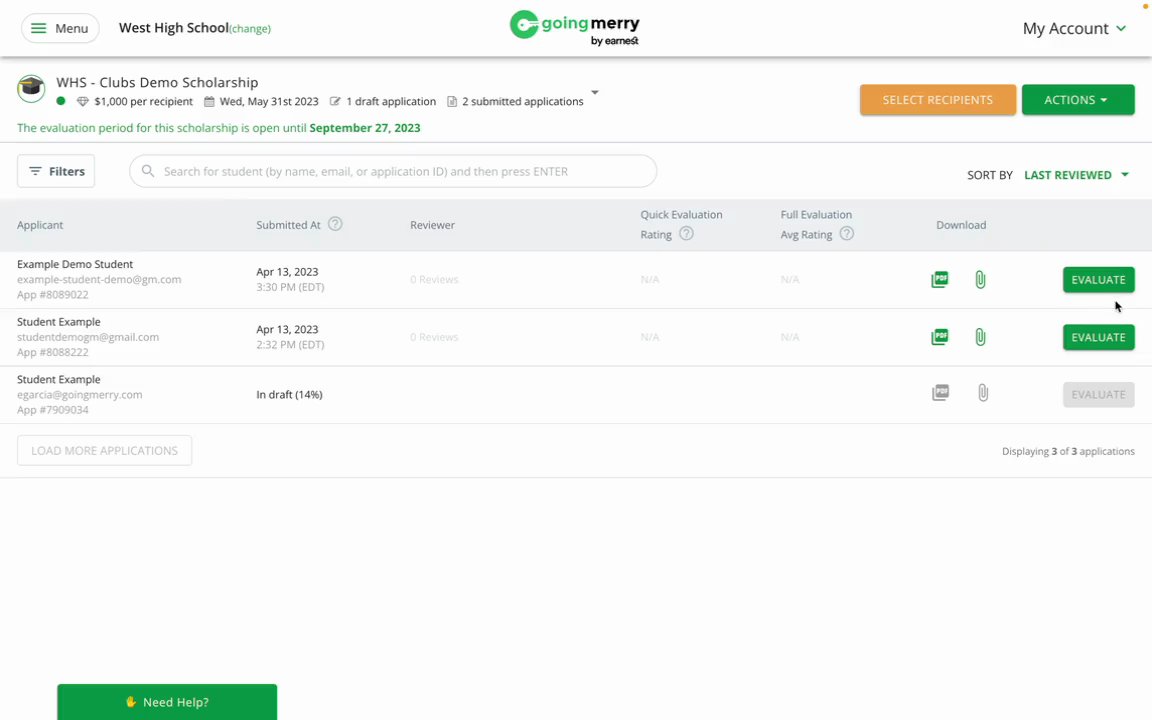Click Displaying 3 of 3 applications text
The image size is (1152, 720).
[x=1068, y=451]
